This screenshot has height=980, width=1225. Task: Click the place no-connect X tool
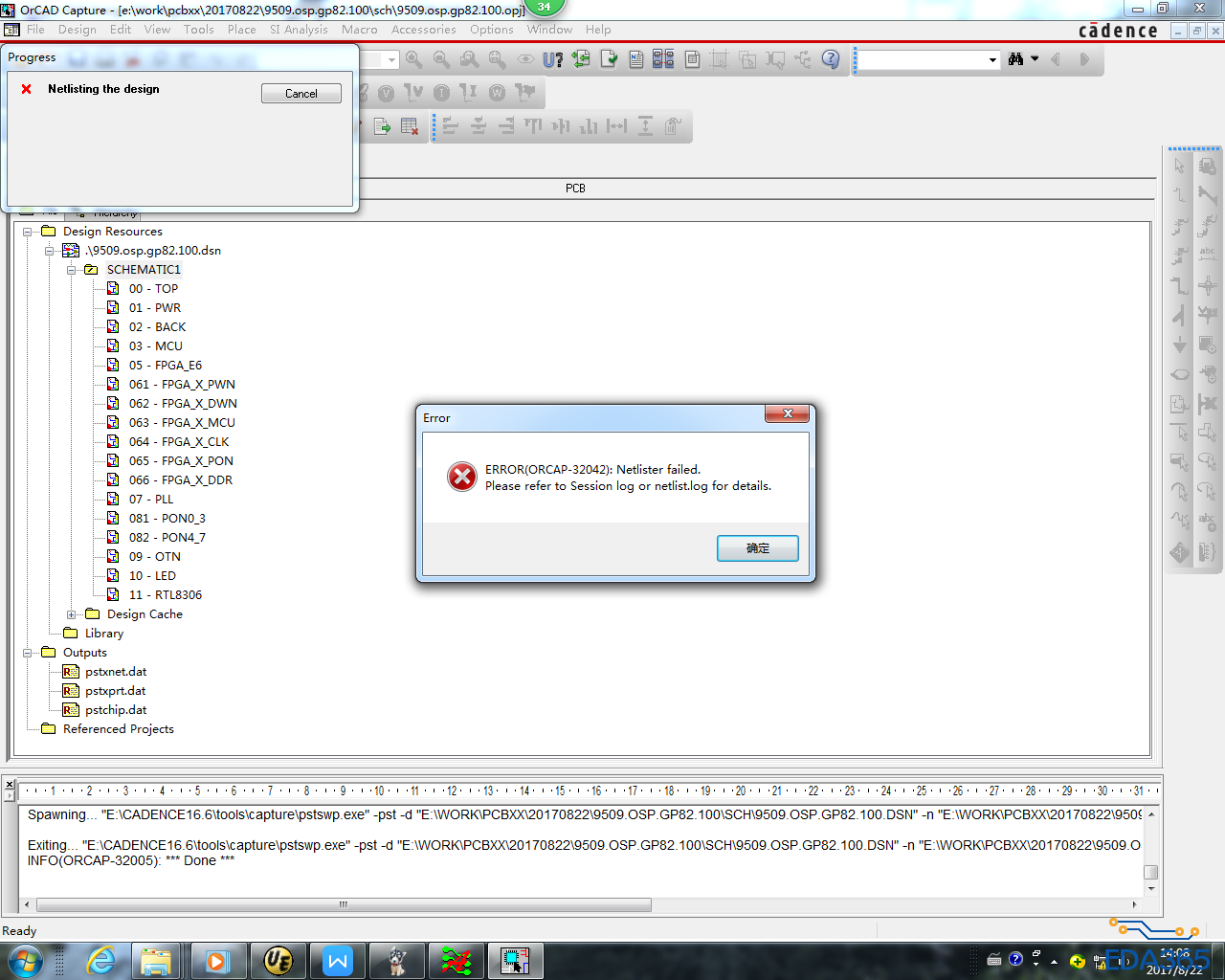click(x=1208, y=404)
